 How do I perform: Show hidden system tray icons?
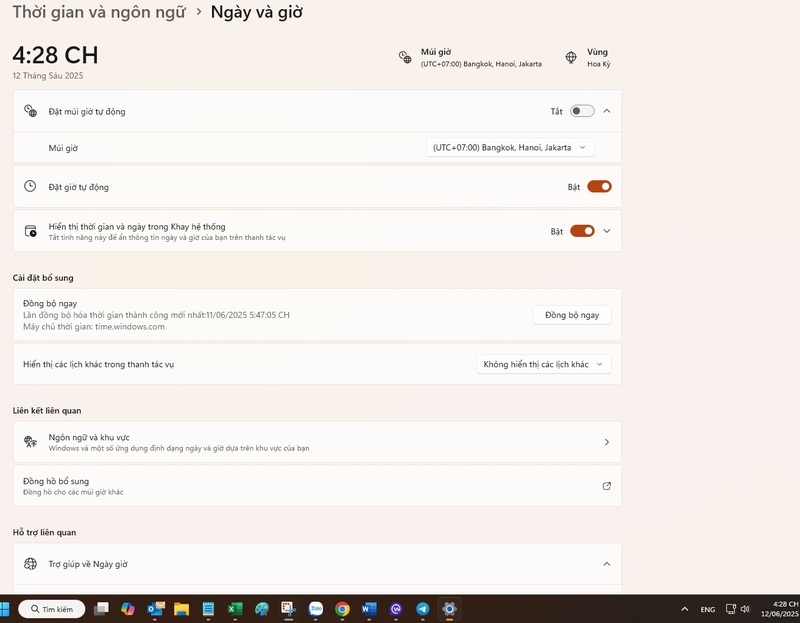coord(685,609)
